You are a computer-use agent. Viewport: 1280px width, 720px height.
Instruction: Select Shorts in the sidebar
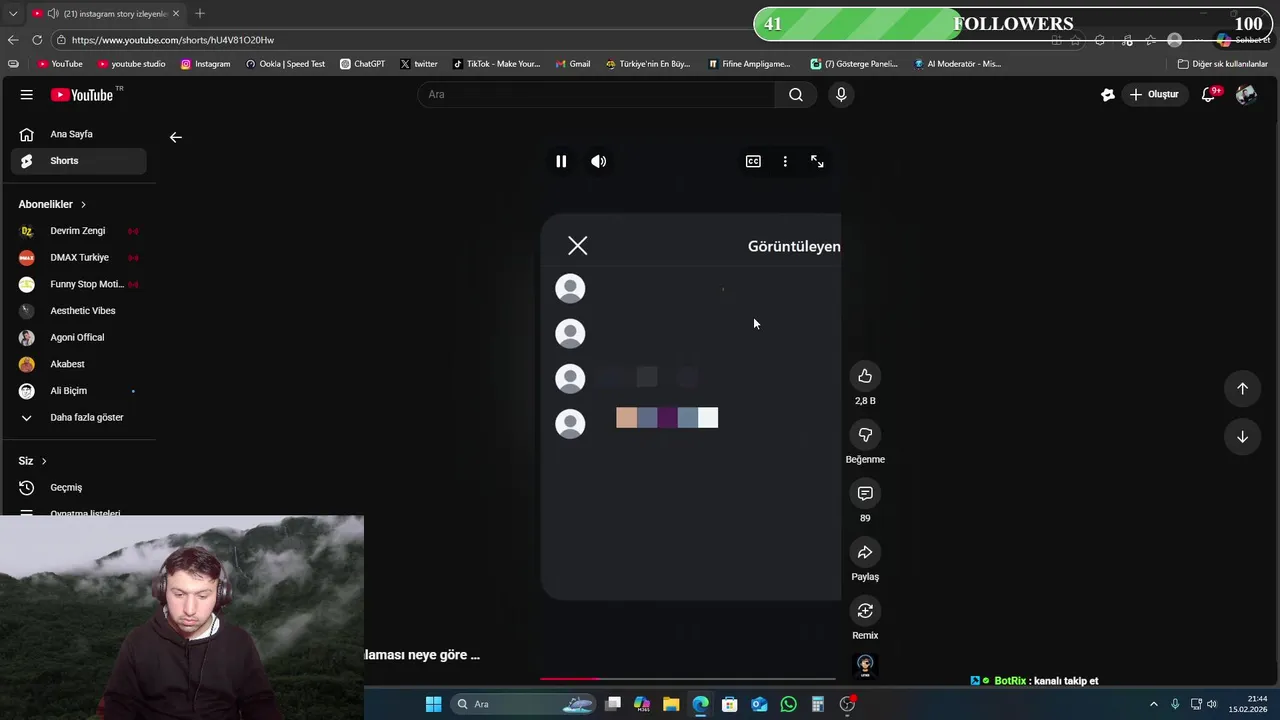(78, 161)
